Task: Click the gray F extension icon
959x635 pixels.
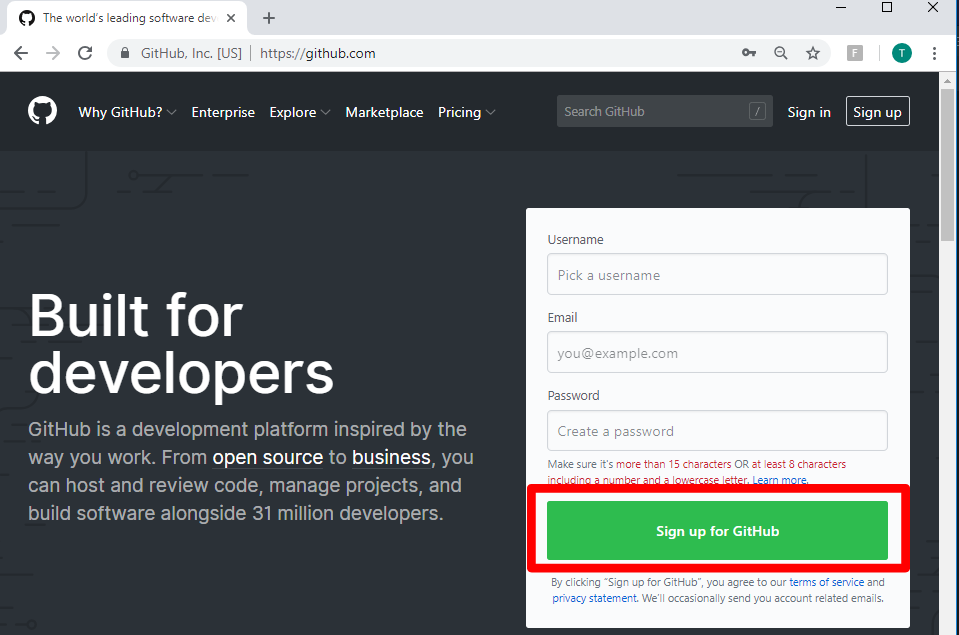Action: [855, 53]
